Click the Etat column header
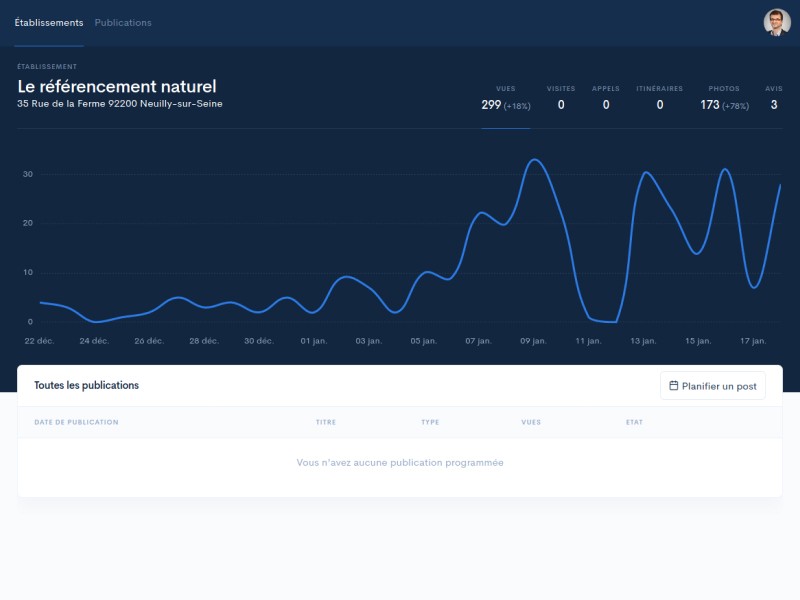The image size is (800, 600). [x=634, y=422]
